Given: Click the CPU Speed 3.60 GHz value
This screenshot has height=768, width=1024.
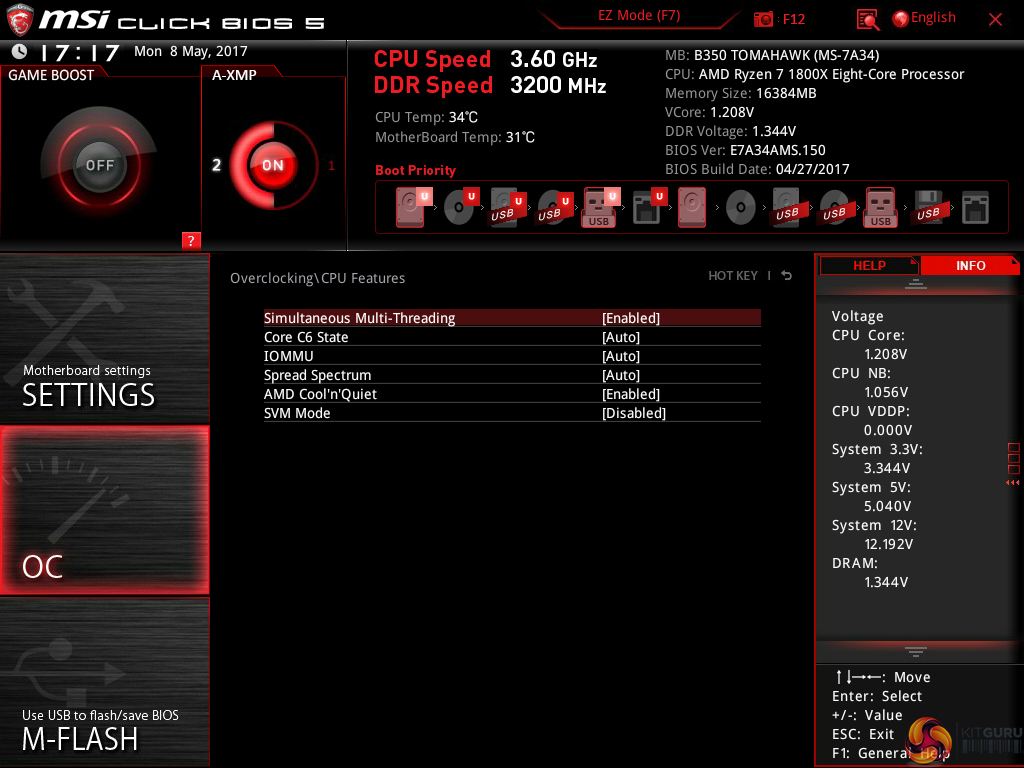Looking at the screenshot, I should tap(553, 59).
